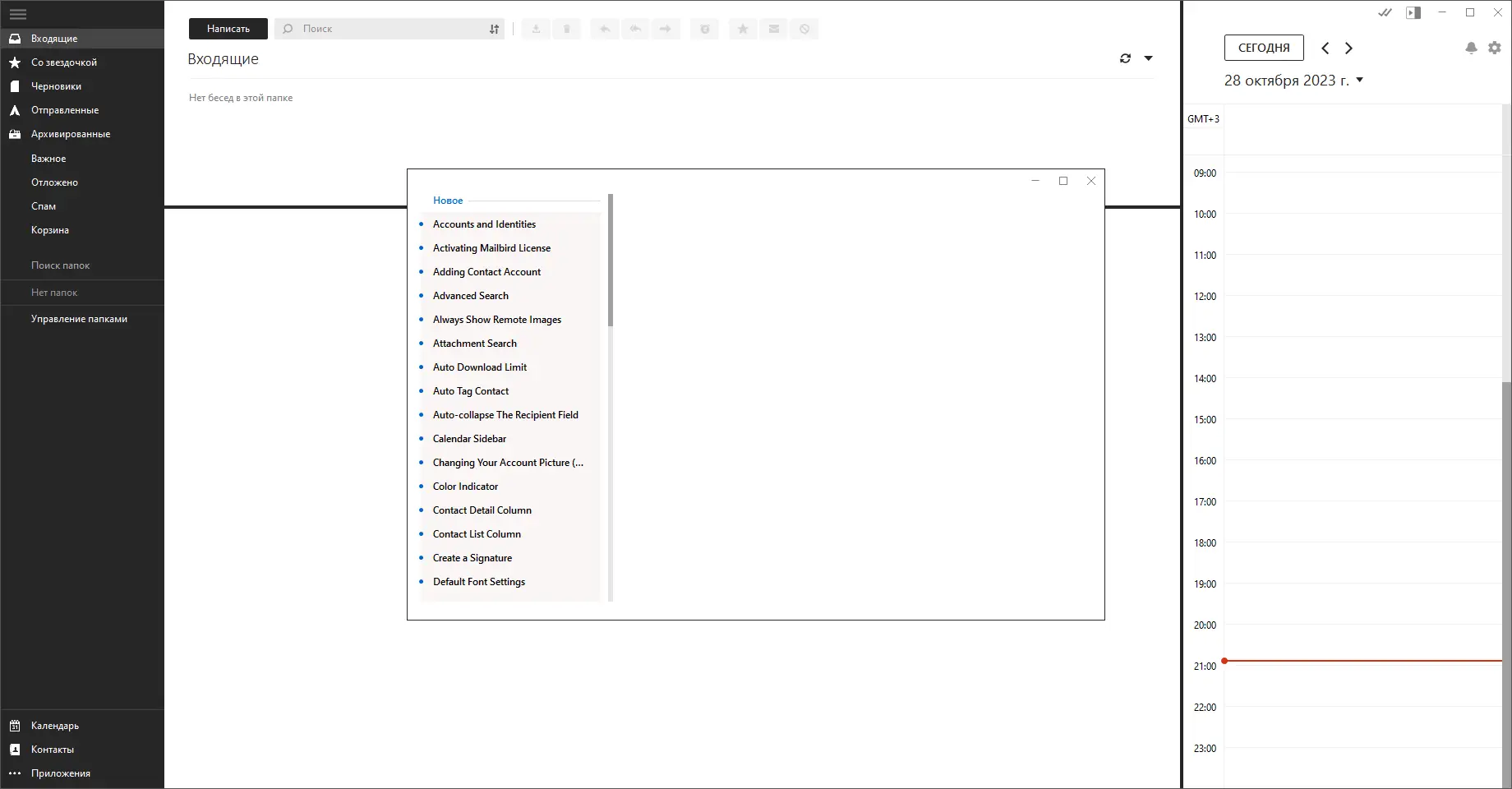The height and width of the screenshot is (789, 1512).
Task: Open calendar settings gear
Action: pyautogui.click(x=1495, y=48)
